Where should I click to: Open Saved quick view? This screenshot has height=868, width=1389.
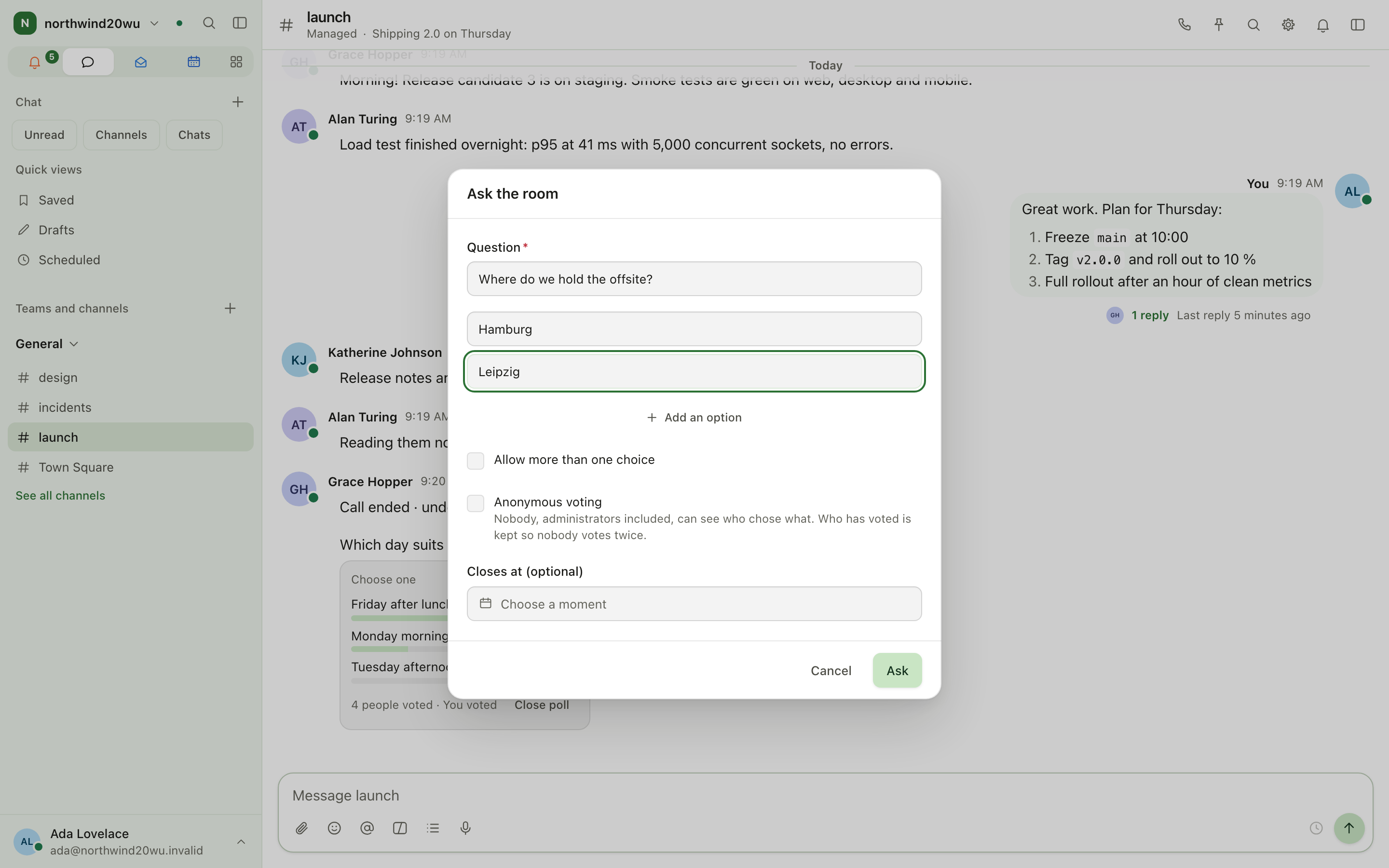point(130,200)
